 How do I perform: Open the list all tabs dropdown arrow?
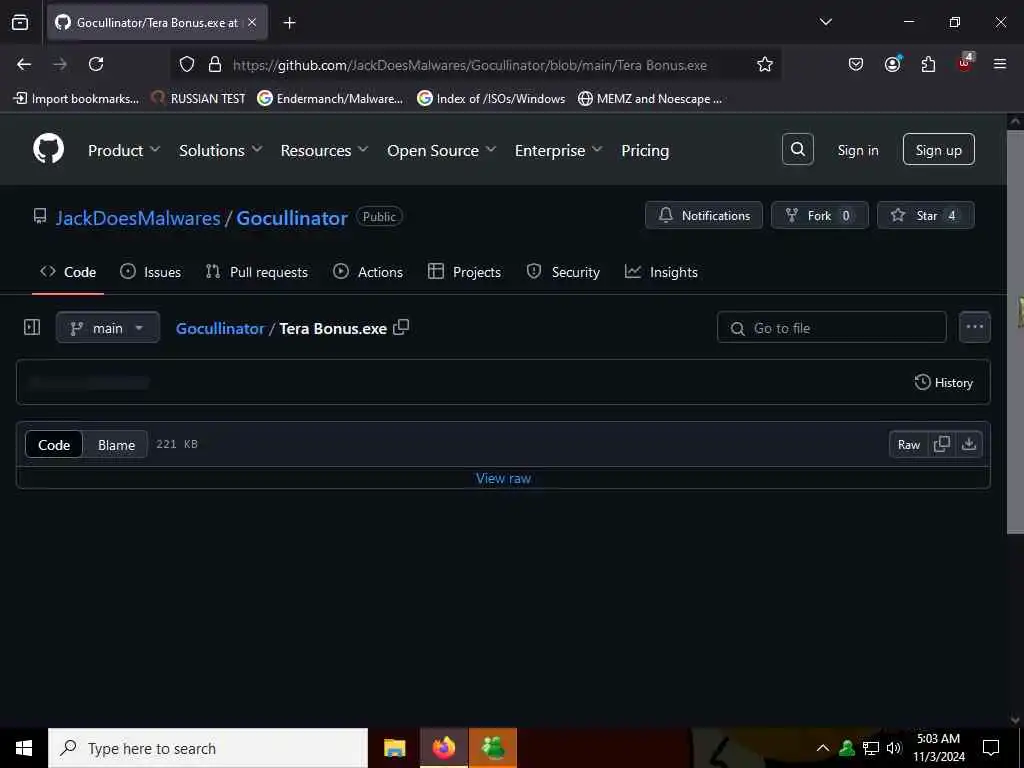click(x=826, y=22)
